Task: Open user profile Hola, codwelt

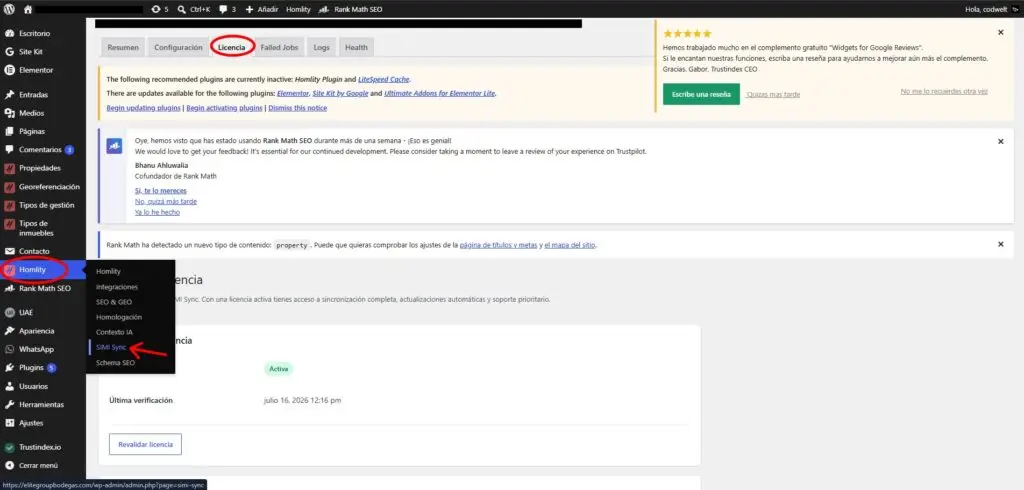Action: (991, 9)
